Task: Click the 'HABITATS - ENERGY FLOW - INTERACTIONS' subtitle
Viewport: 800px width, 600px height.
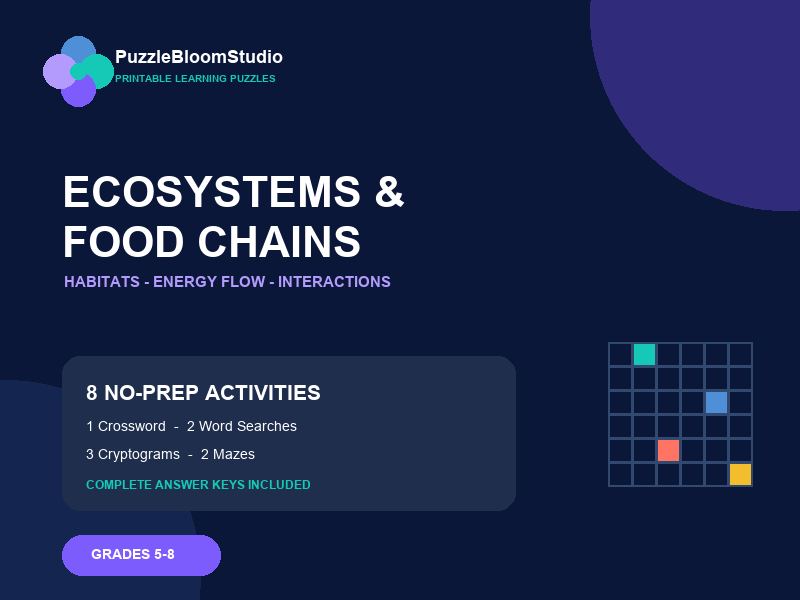Action: (228, 282)
